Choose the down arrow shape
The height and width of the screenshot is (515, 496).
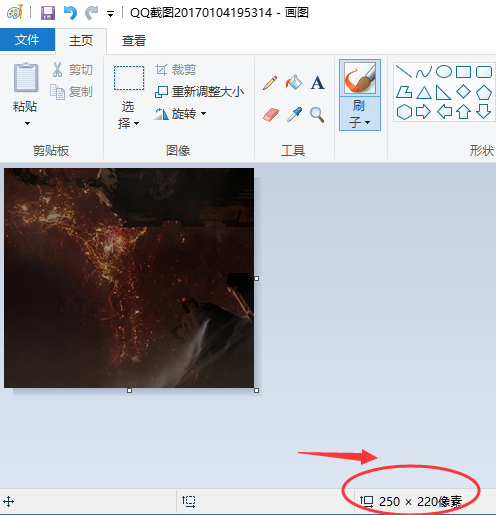point(483,112)
